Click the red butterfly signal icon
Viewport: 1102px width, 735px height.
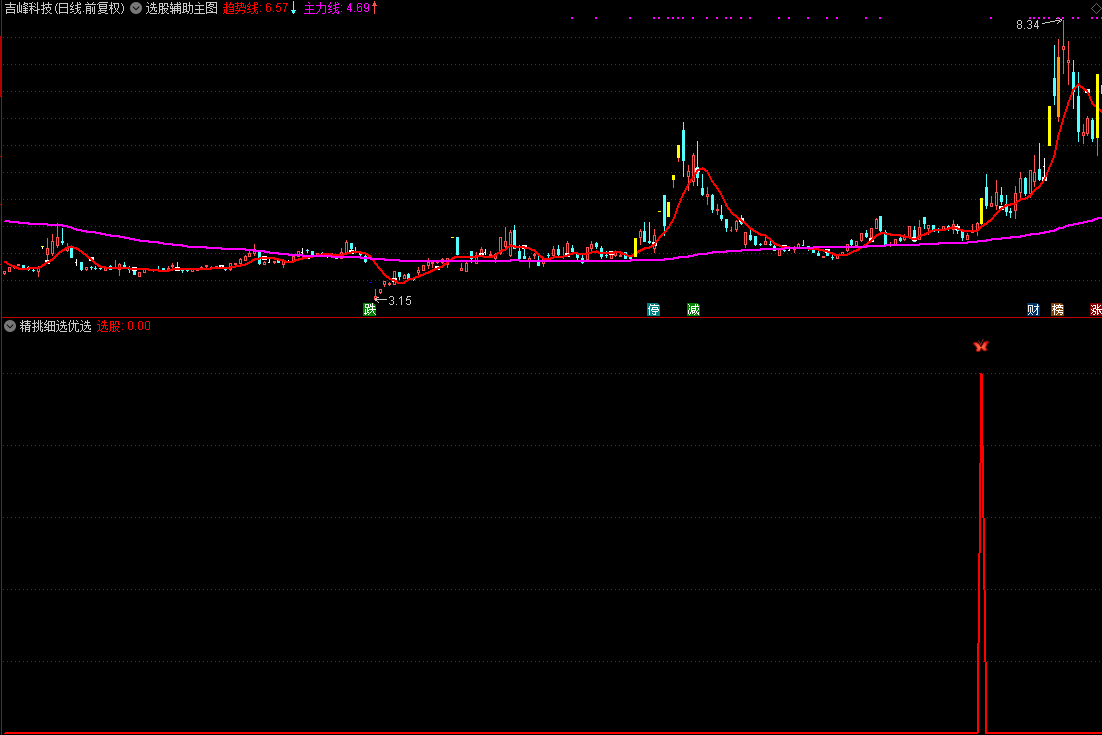pos(980,346)
